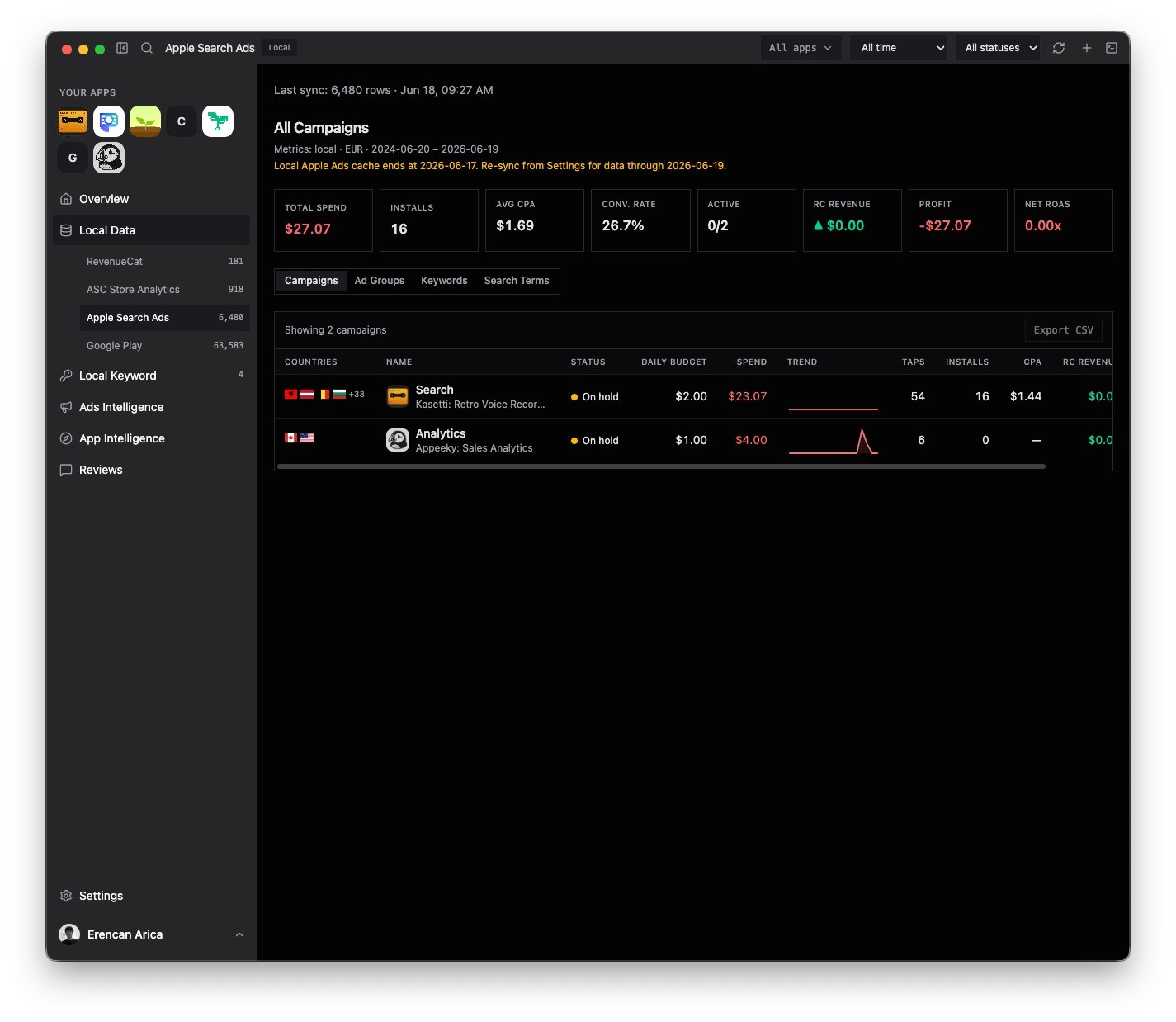Click the Net ROAS 0.00x card
The width and height of the screenshot is (1176, 1022).
[x=1063, y=220]
